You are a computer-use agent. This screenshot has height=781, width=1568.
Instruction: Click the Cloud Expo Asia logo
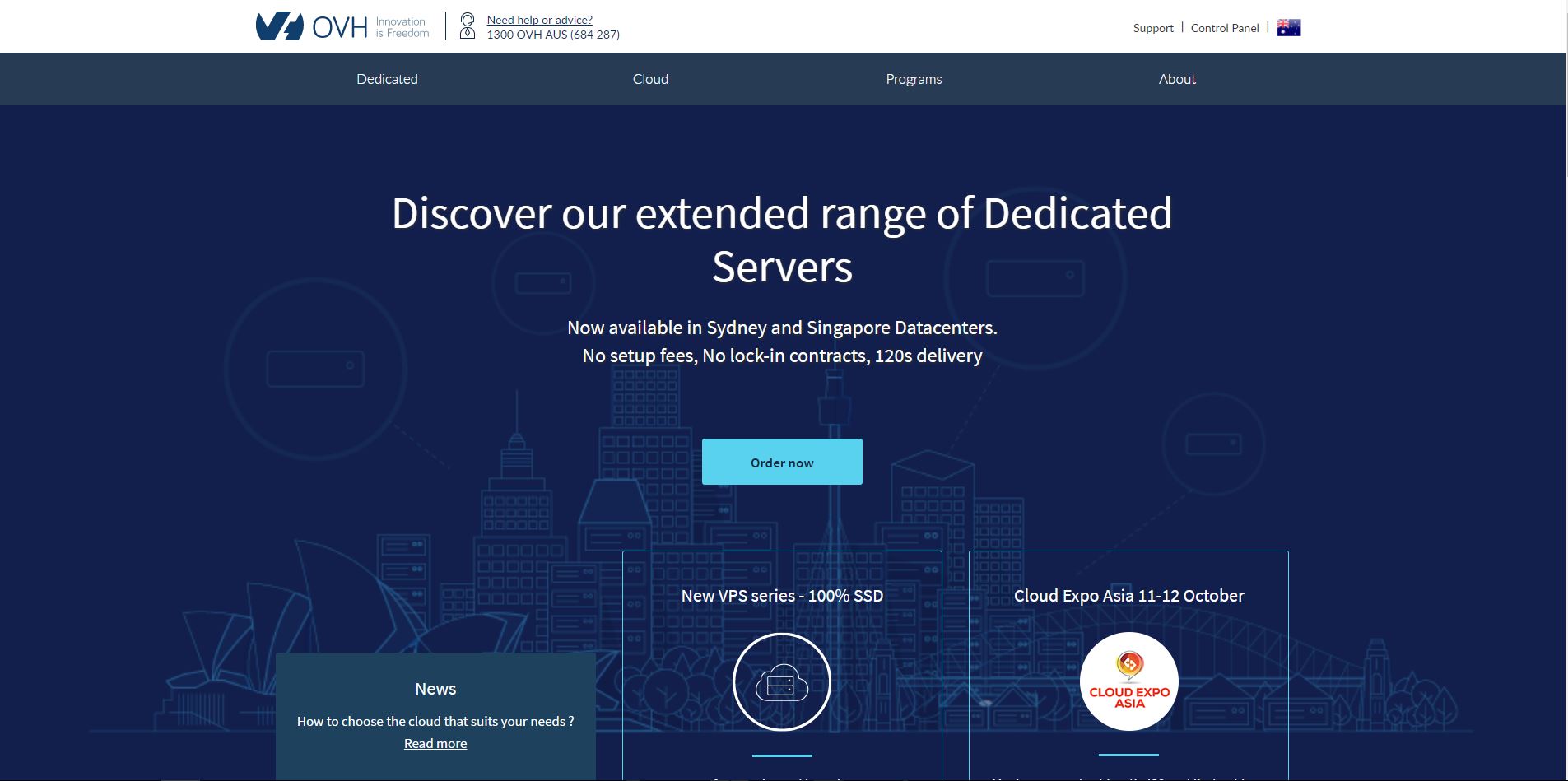(x=1129, y=681)
